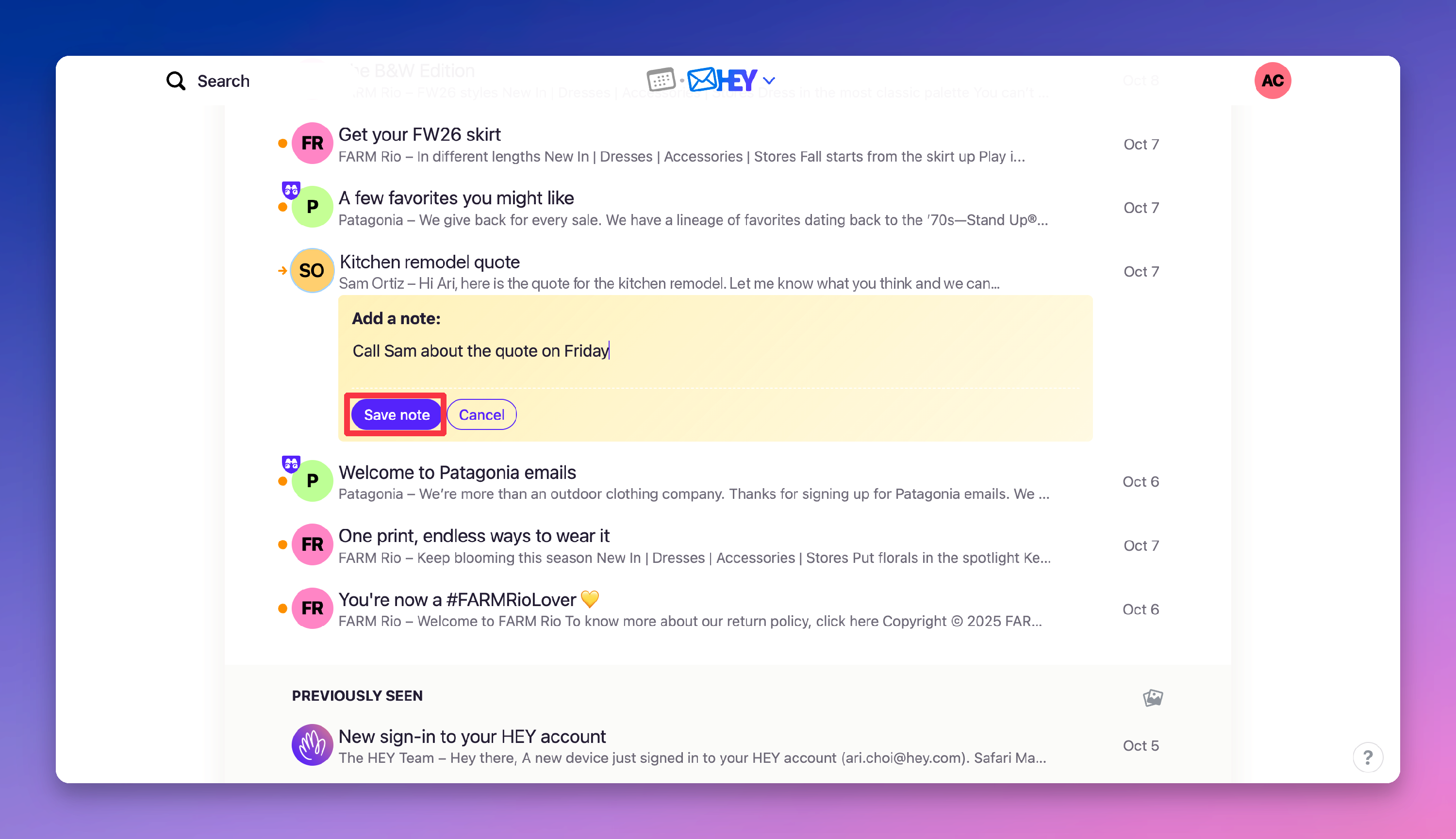This screenshot has width=1456, height=839.
Task: Open "Kitchen remodel quote" email
Action: (x=429, y=262)
